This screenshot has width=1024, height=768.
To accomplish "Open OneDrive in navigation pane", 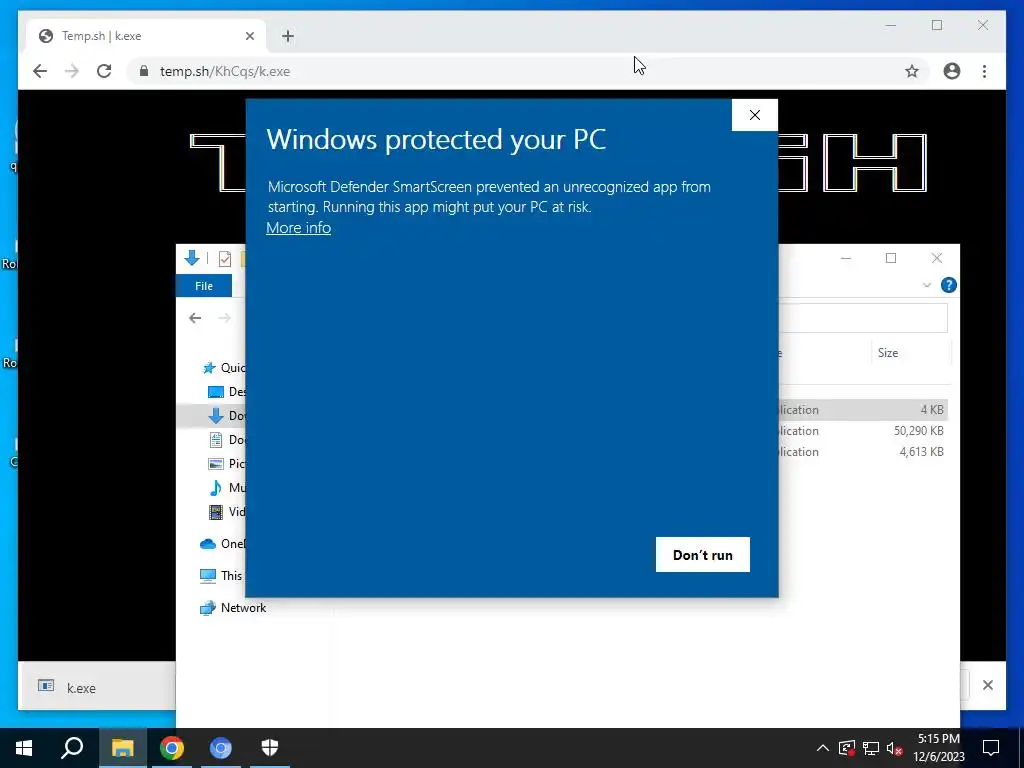I will pyautogui.click(x=223, y=543).
